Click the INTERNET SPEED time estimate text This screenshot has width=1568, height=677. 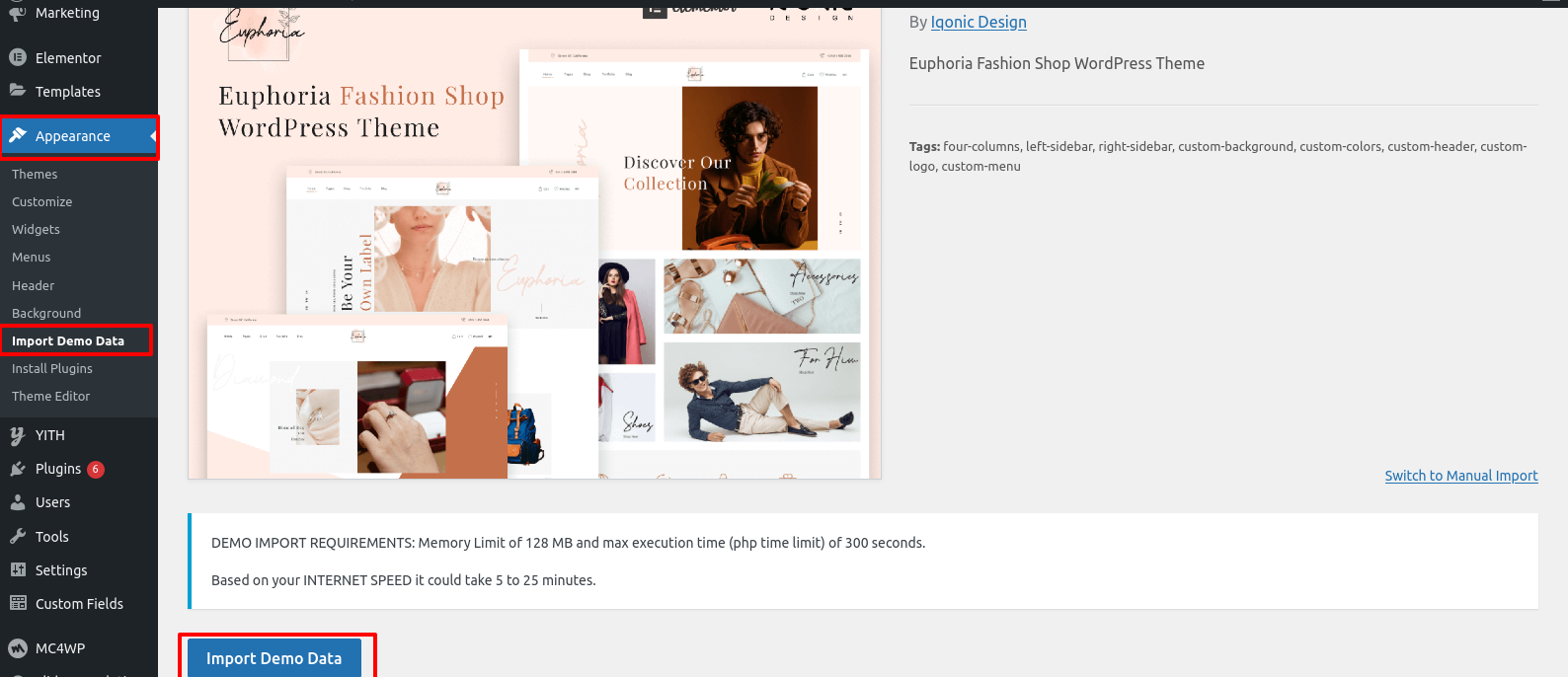coord(403,580)
